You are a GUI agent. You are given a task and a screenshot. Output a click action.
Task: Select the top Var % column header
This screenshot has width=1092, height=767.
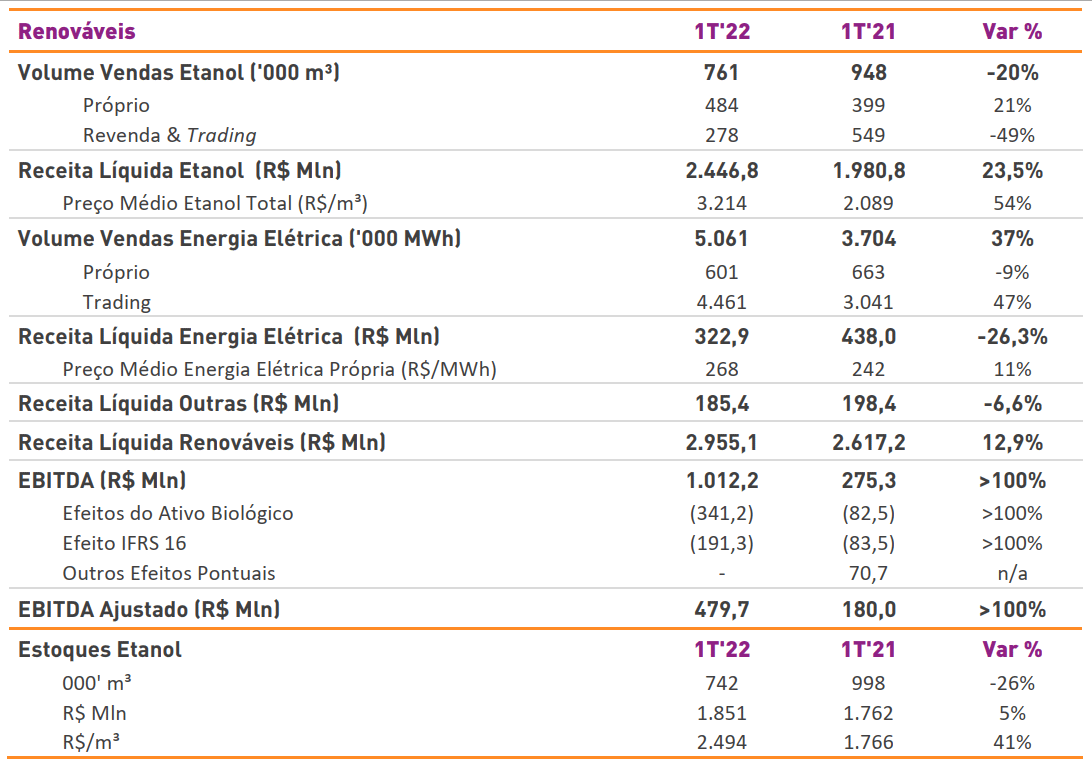1012,31
